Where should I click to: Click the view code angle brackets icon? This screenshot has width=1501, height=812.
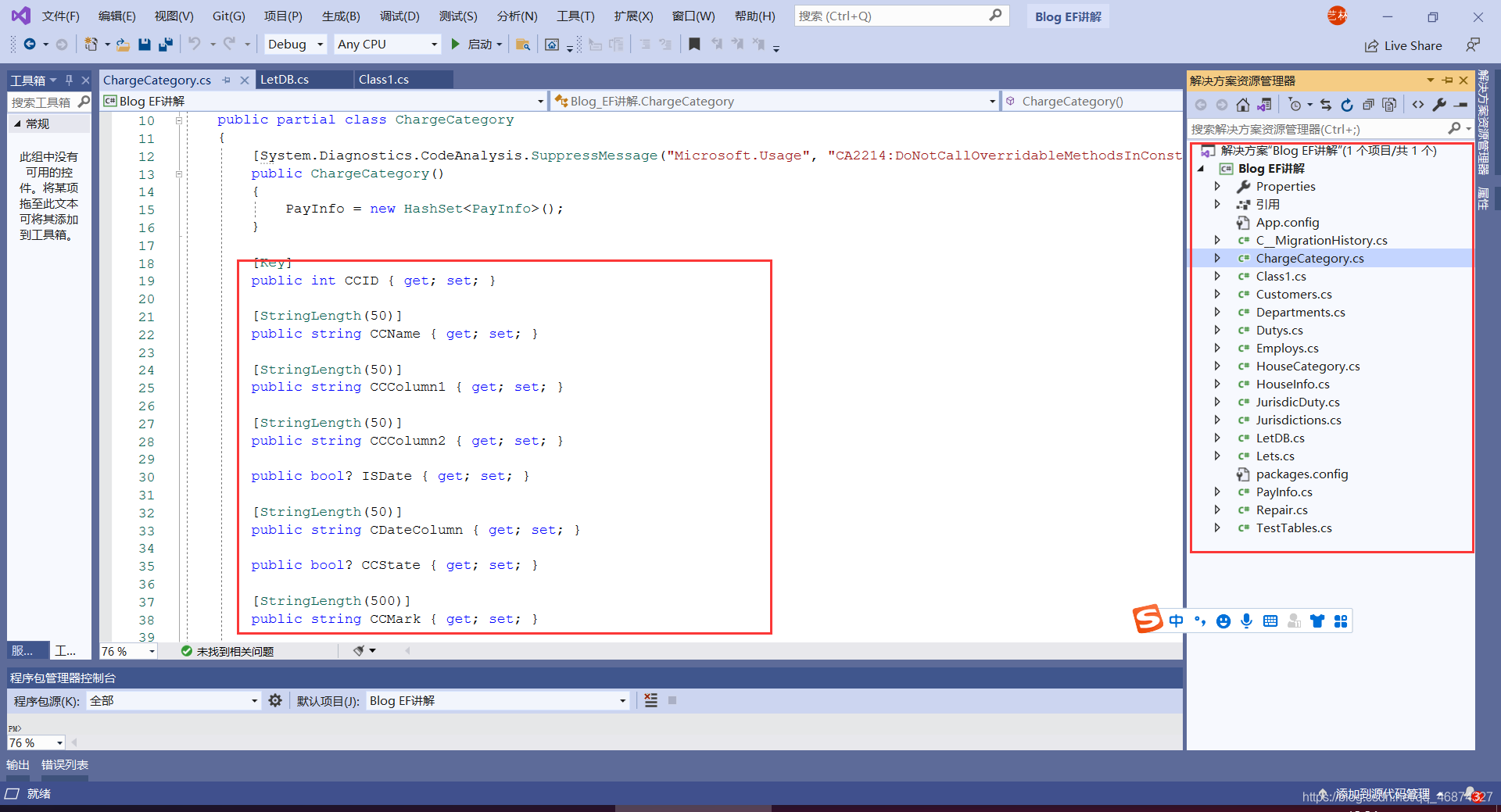[1418, 105]
